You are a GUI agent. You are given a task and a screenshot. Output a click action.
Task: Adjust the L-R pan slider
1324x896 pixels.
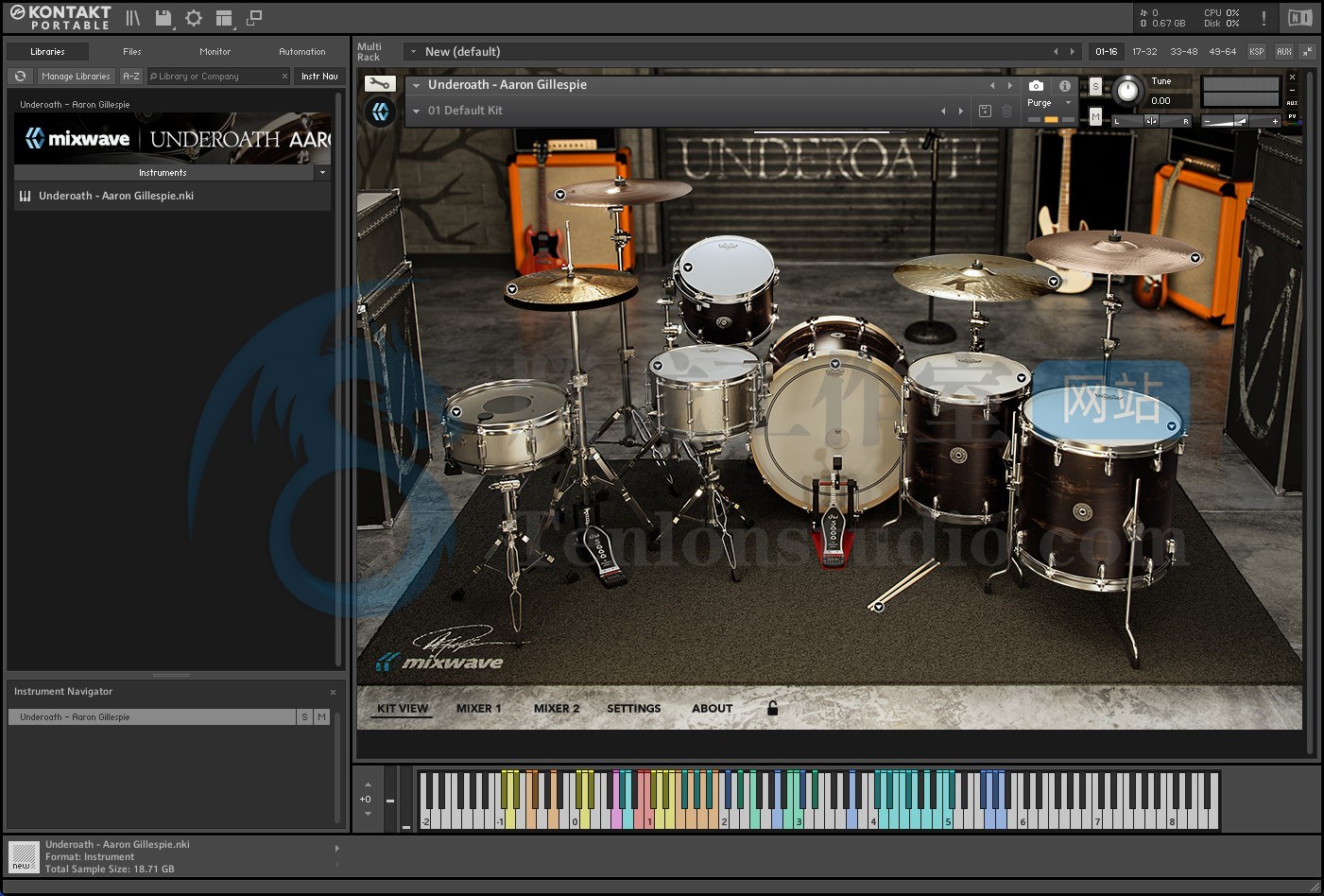coord(1151,121)
